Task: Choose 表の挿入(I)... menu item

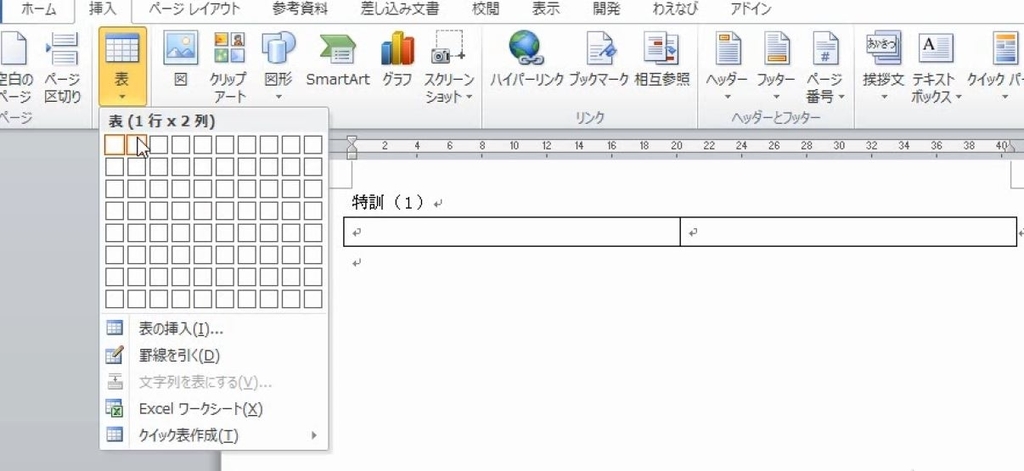Action: [214, 329]
